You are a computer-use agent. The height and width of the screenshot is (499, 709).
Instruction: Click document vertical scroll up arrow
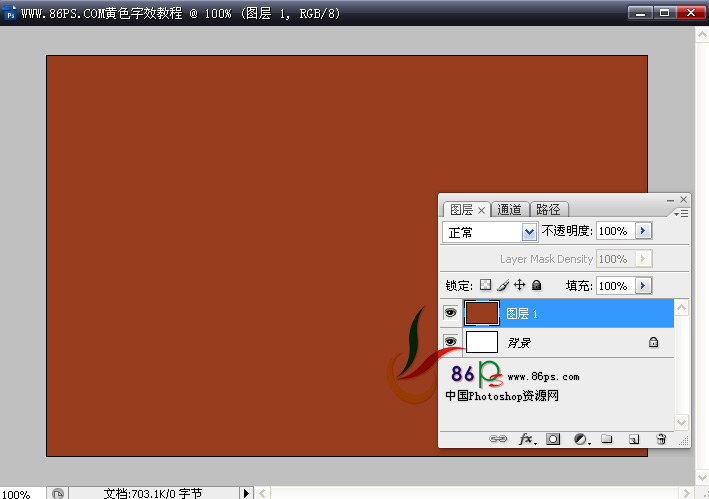pyautogui.click(x=702, y=35)
